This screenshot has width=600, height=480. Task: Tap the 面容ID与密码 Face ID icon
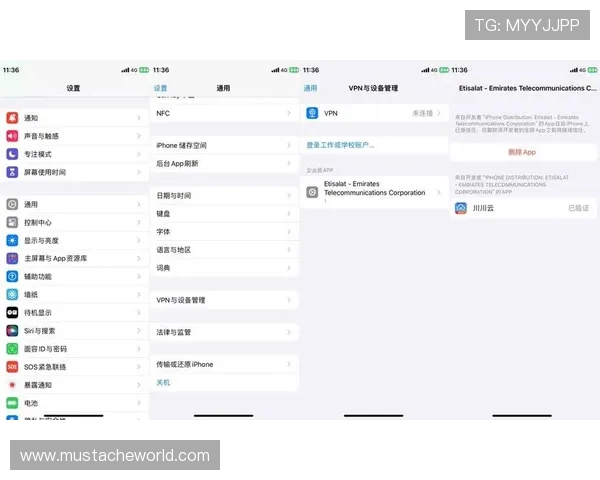[x=12, y=349]
